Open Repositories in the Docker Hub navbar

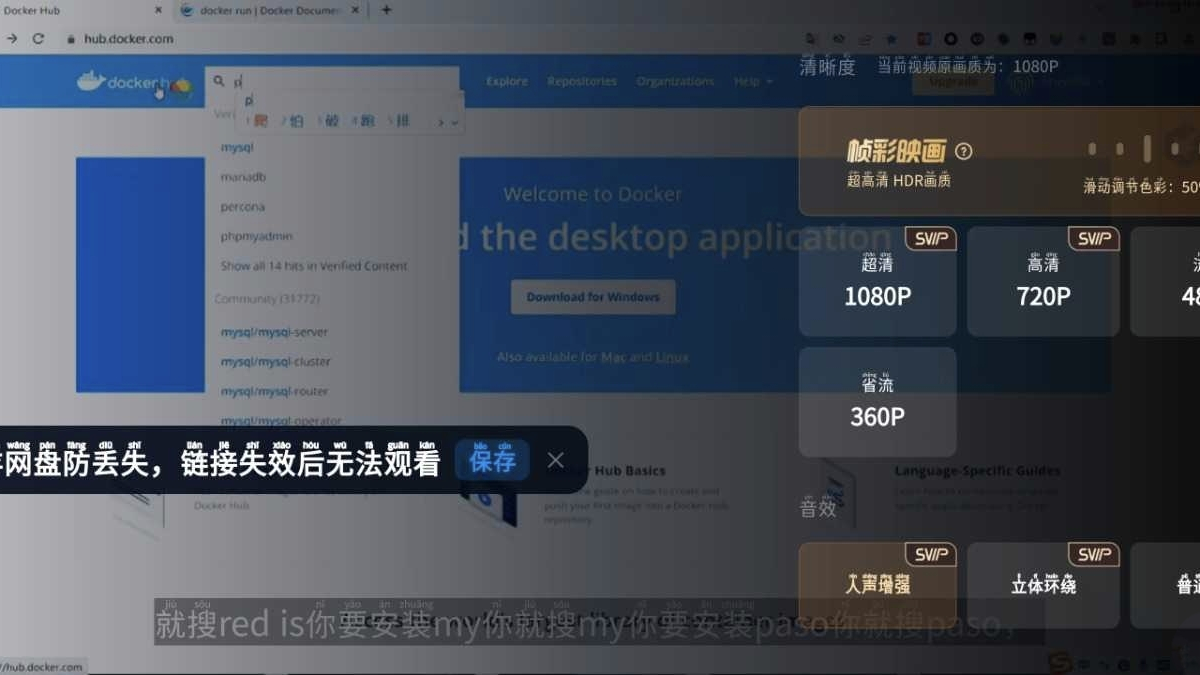[x=582, y=82]
